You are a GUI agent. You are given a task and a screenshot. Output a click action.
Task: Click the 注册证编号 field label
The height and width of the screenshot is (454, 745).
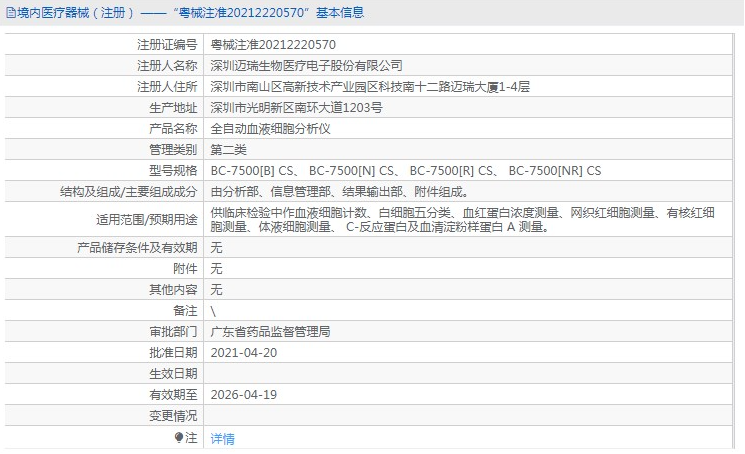coord(167,45)
